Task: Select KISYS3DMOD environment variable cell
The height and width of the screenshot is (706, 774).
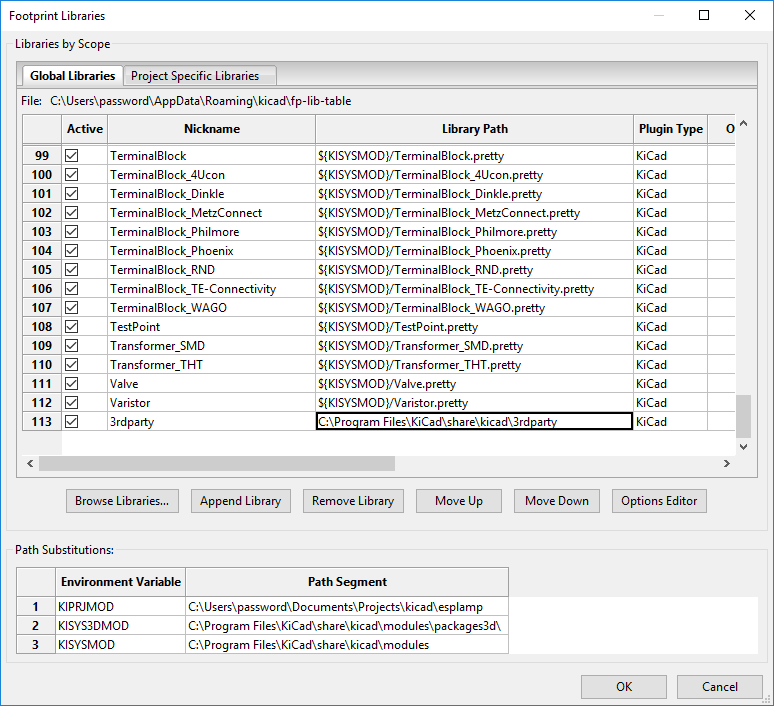Action: [120, 626]
